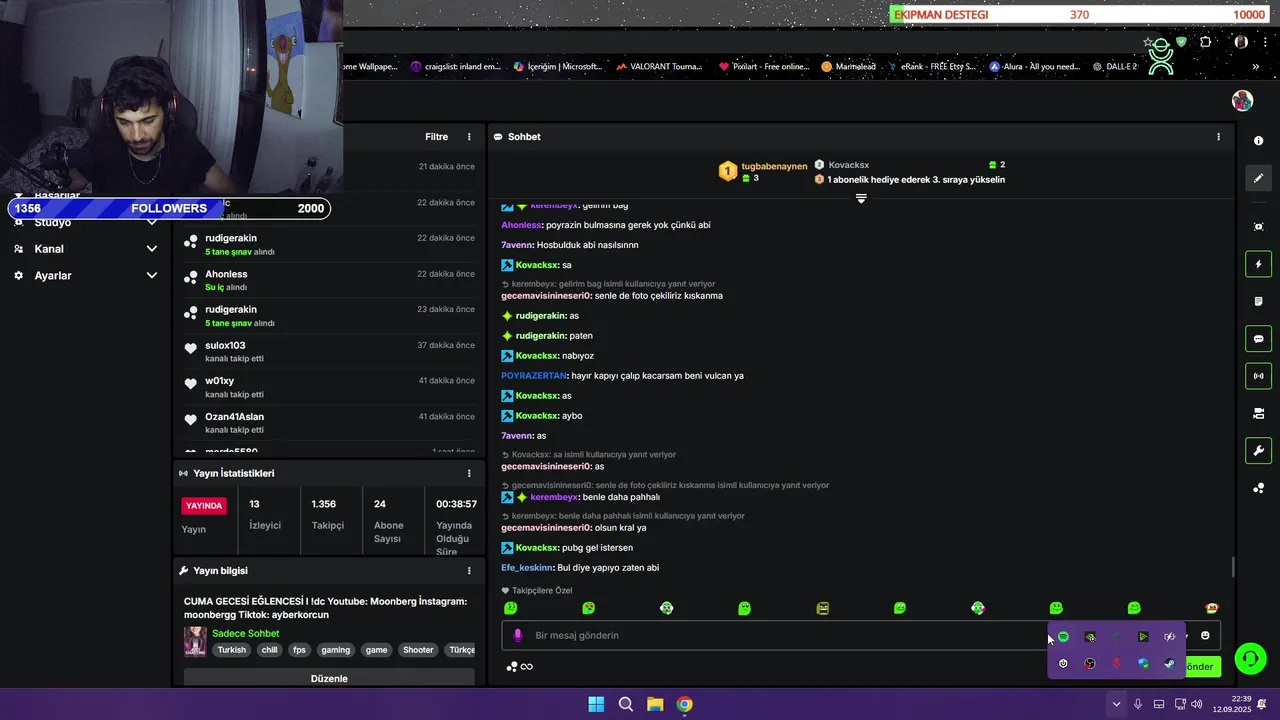Show more bookmarks with double chevron

(1256, 67)
